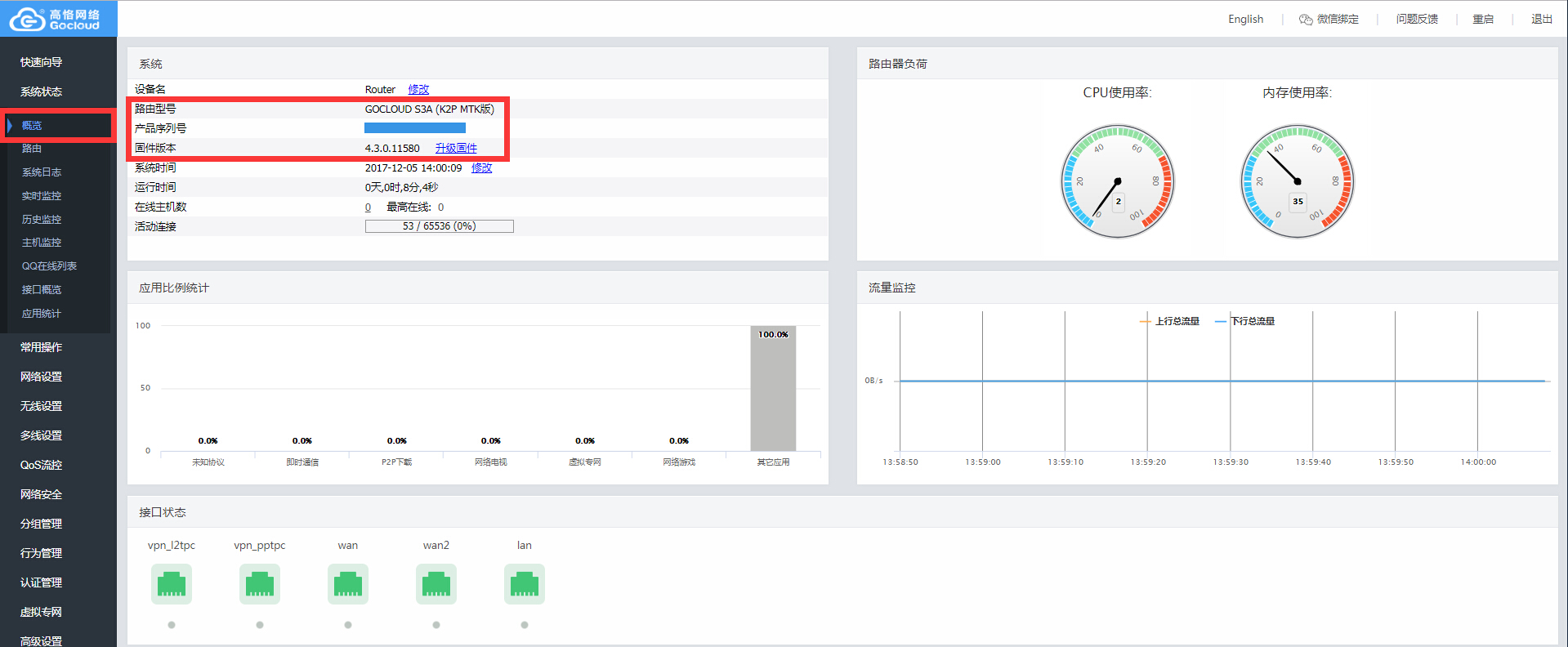
Task: Open 系统日志 submenu item
Action: click(x=42, y=172)
